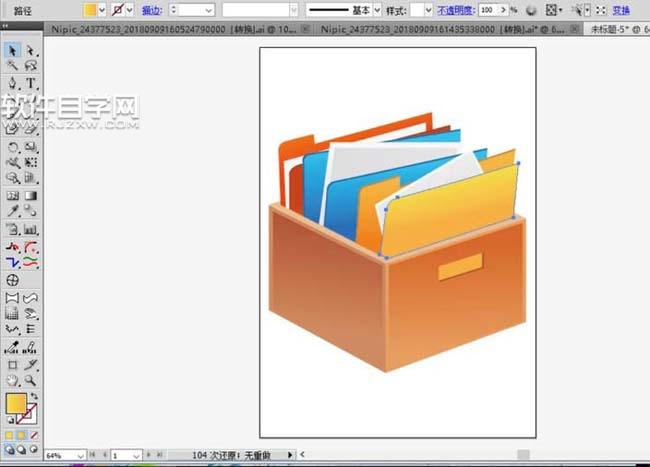Close the first Nipic document tab
Screen dimensions: 650x467
306,29
